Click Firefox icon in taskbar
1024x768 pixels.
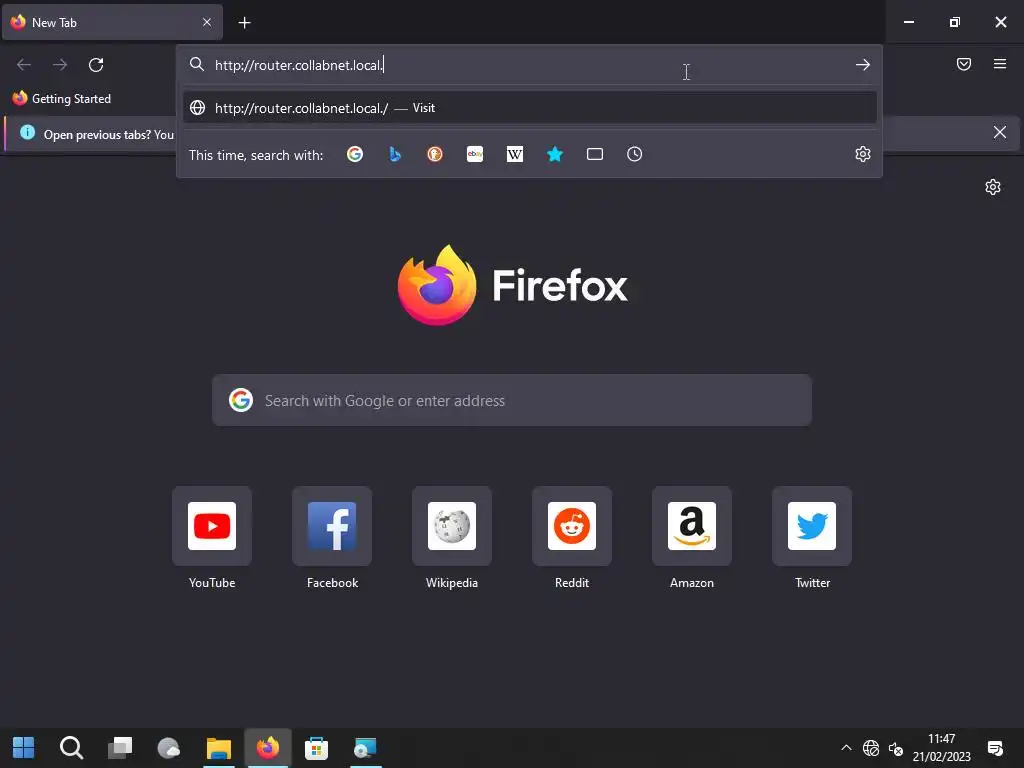point(268,748)
